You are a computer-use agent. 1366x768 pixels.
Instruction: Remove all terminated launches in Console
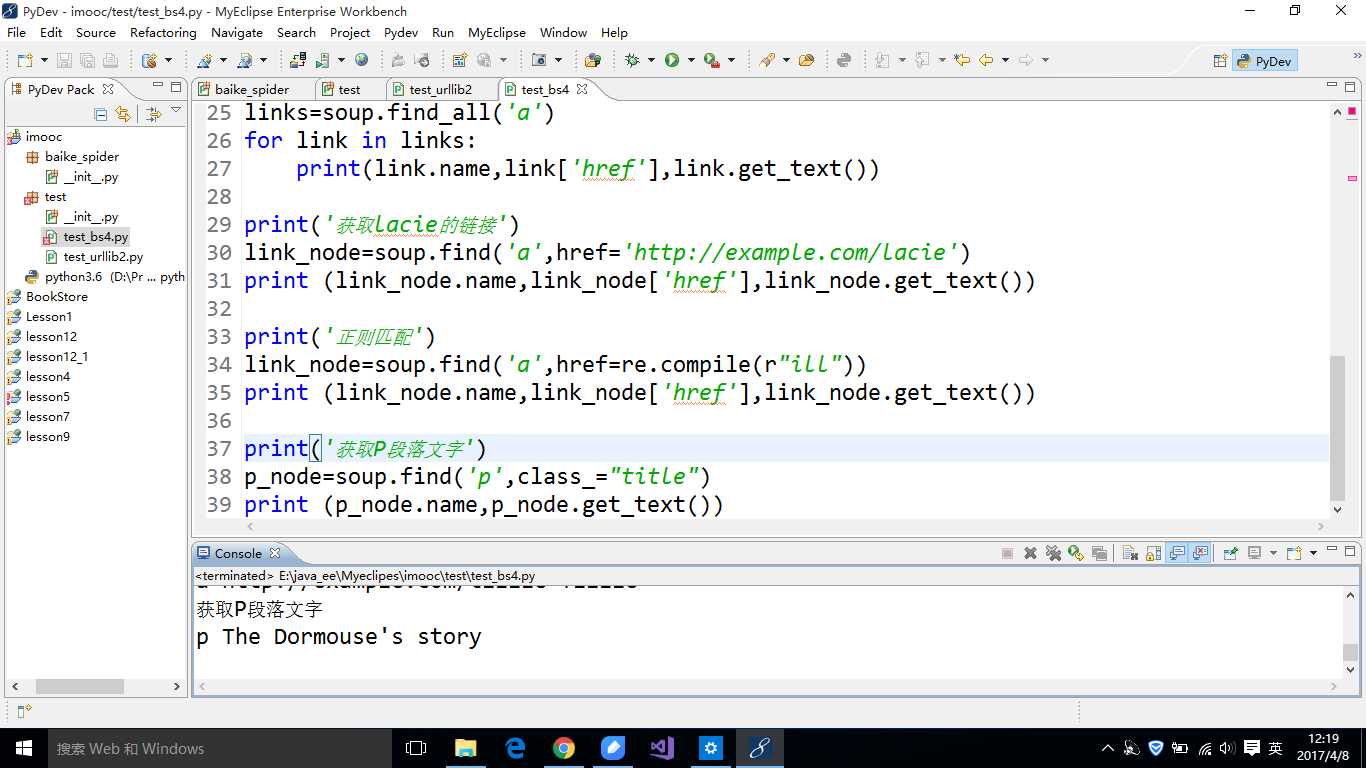(1053, 553)
